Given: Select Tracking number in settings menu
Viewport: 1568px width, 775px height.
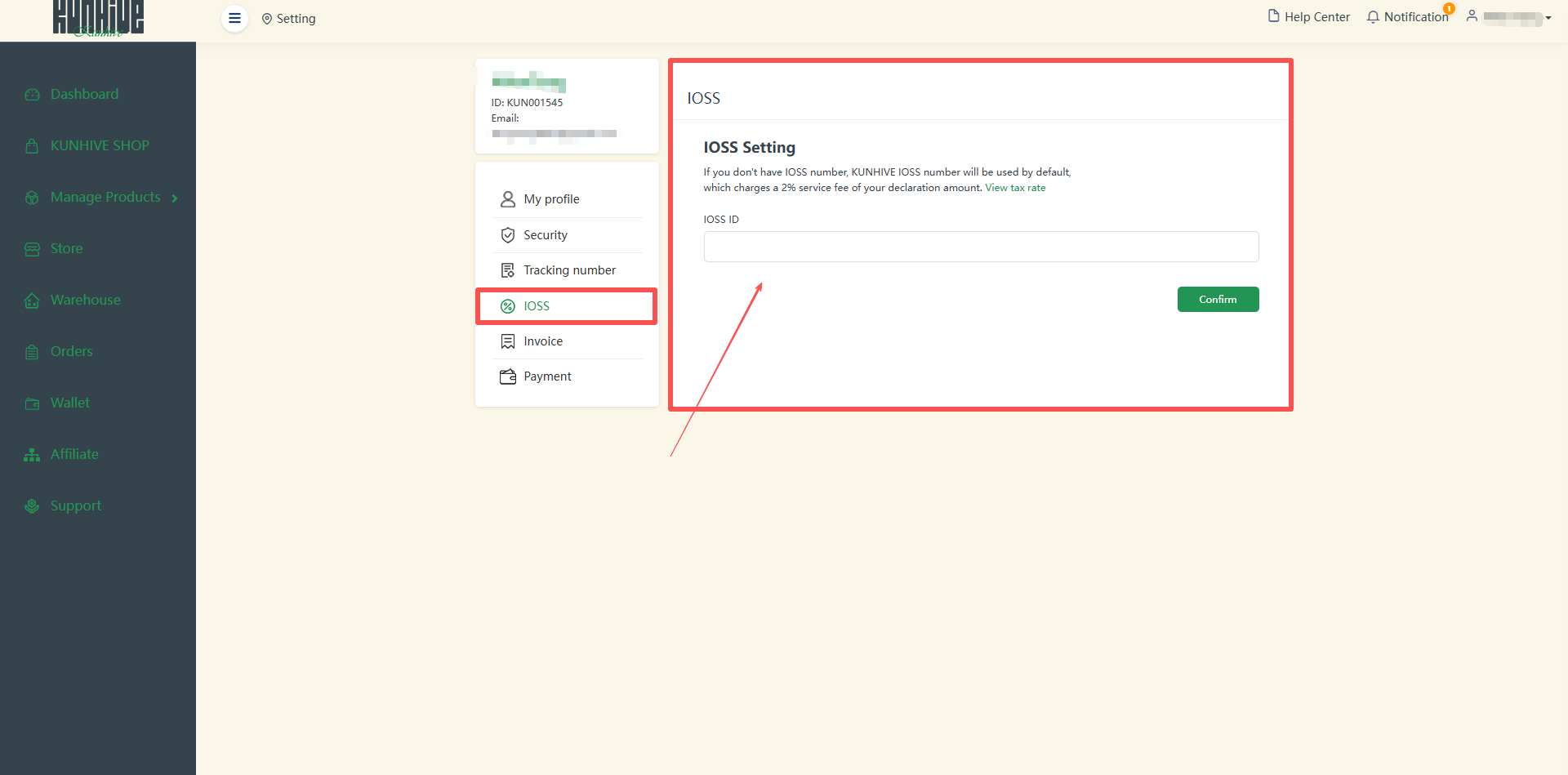Looking at the screenshot, I should click(569, 270).
